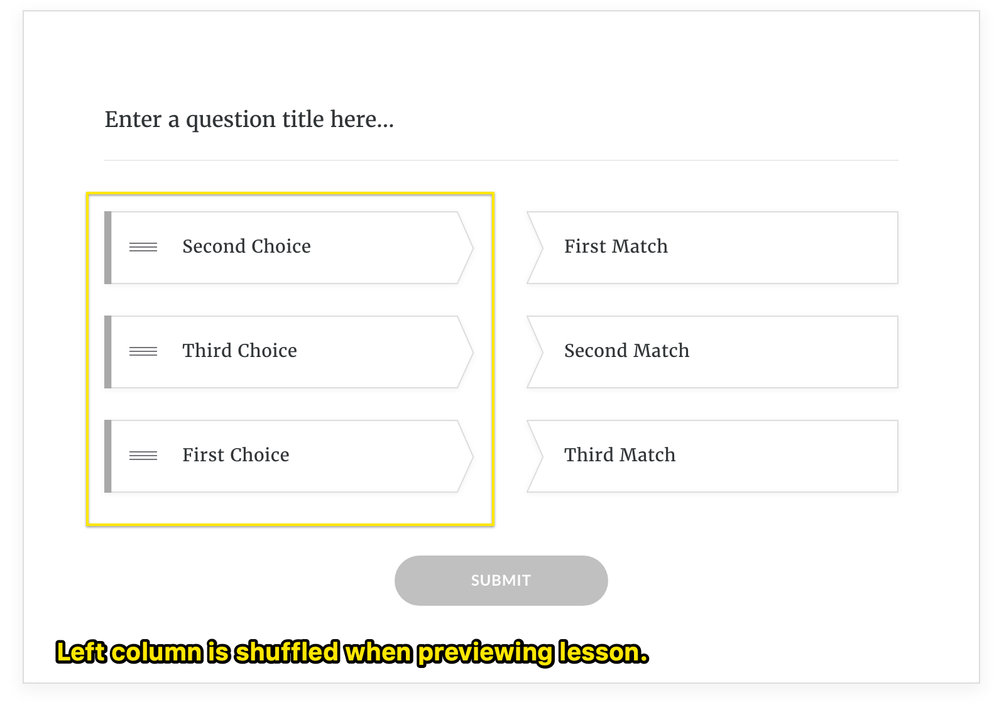Select the 'Third Choice' label text
This screenshot has height=719, width=999.
pos(239,351)
